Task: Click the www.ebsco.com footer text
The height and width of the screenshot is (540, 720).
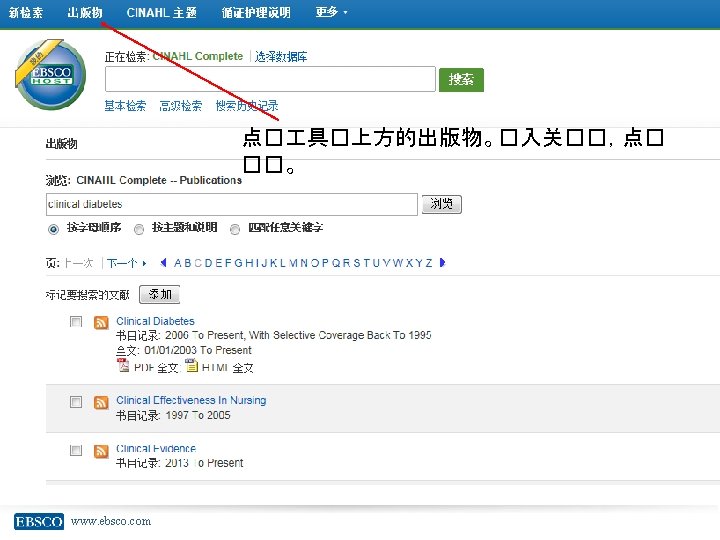Action: (111, 522)
